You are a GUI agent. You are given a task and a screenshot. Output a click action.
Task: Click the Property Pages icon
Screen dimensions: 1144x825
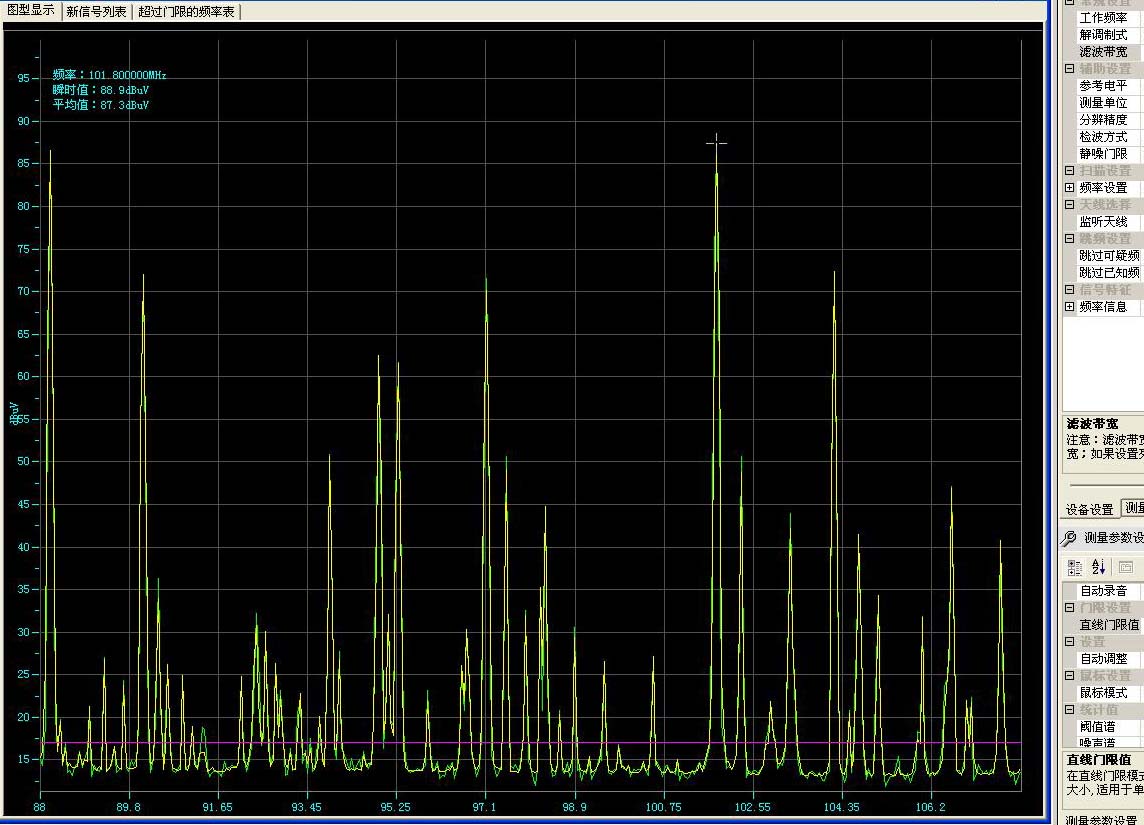(x=1125, y=567)
